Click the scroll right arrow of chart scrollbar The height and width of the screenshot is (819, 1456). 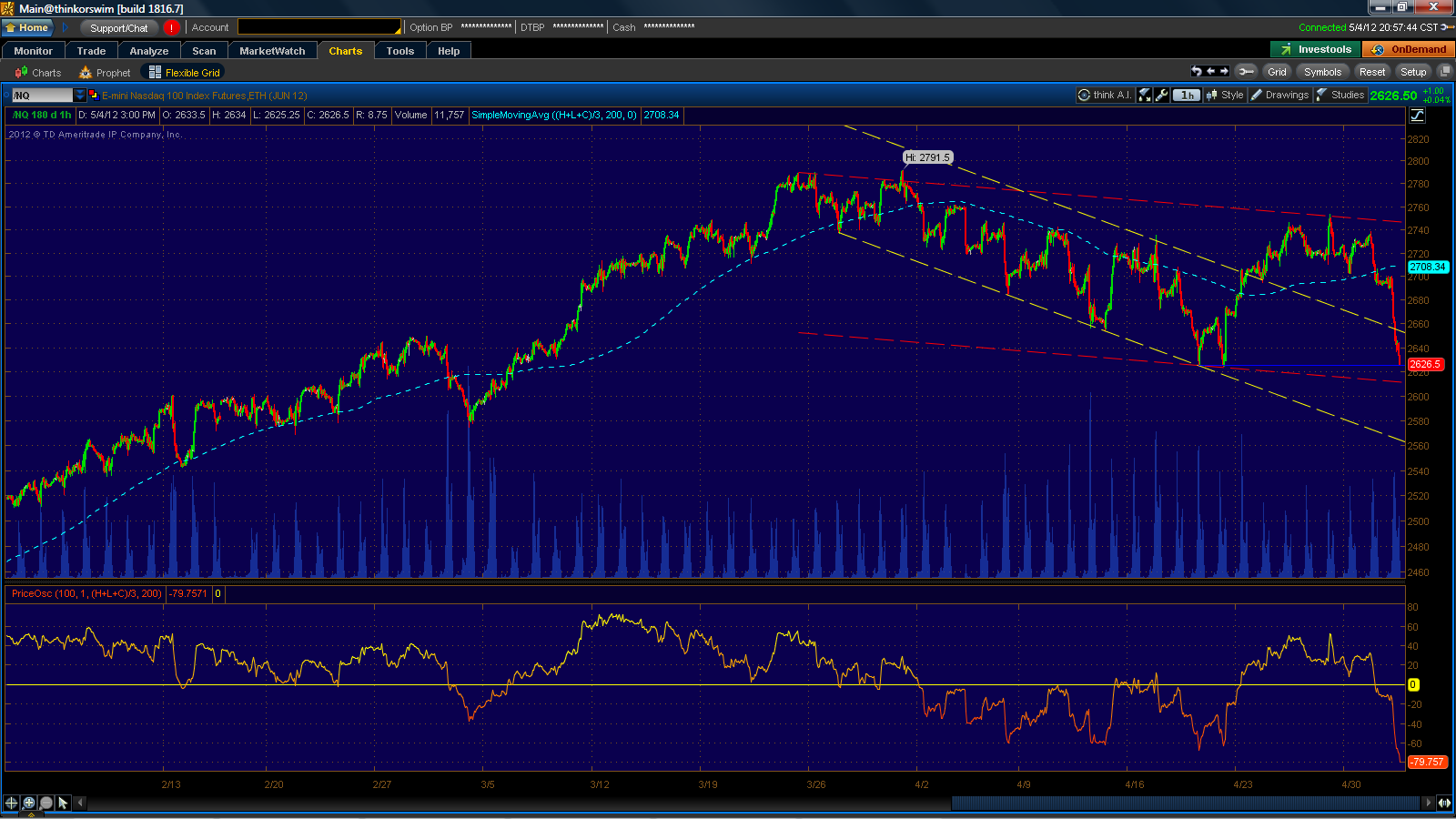click(1427, 803)
